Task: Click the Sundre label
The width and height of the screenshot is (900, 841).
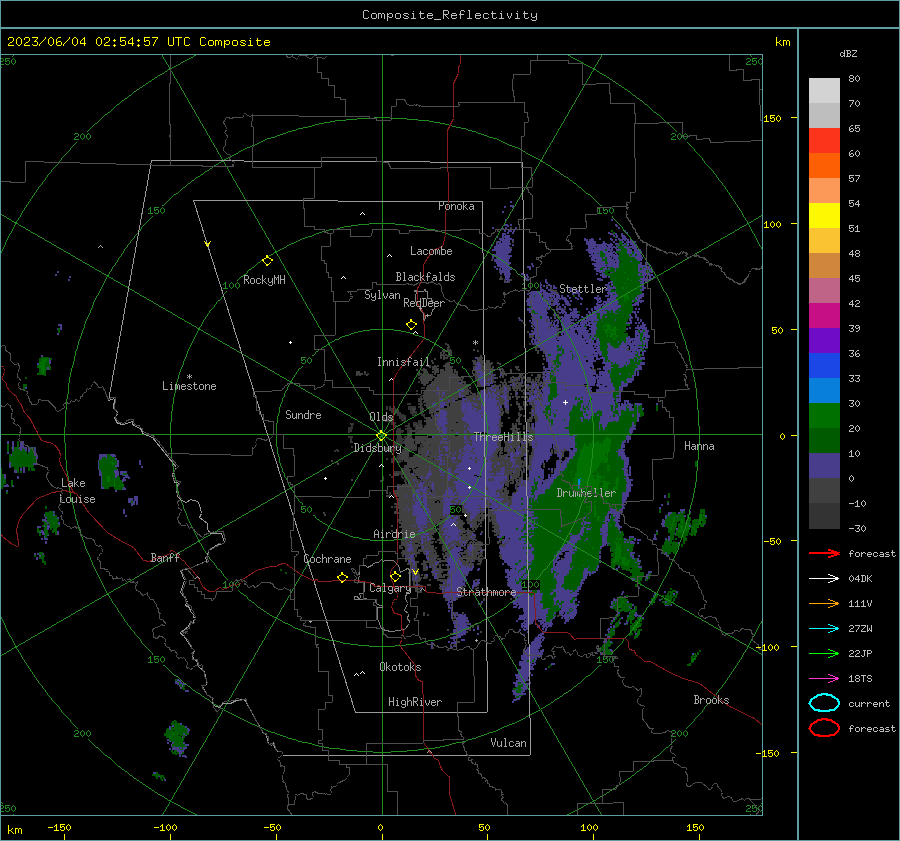Action: (x=303, y=414)
